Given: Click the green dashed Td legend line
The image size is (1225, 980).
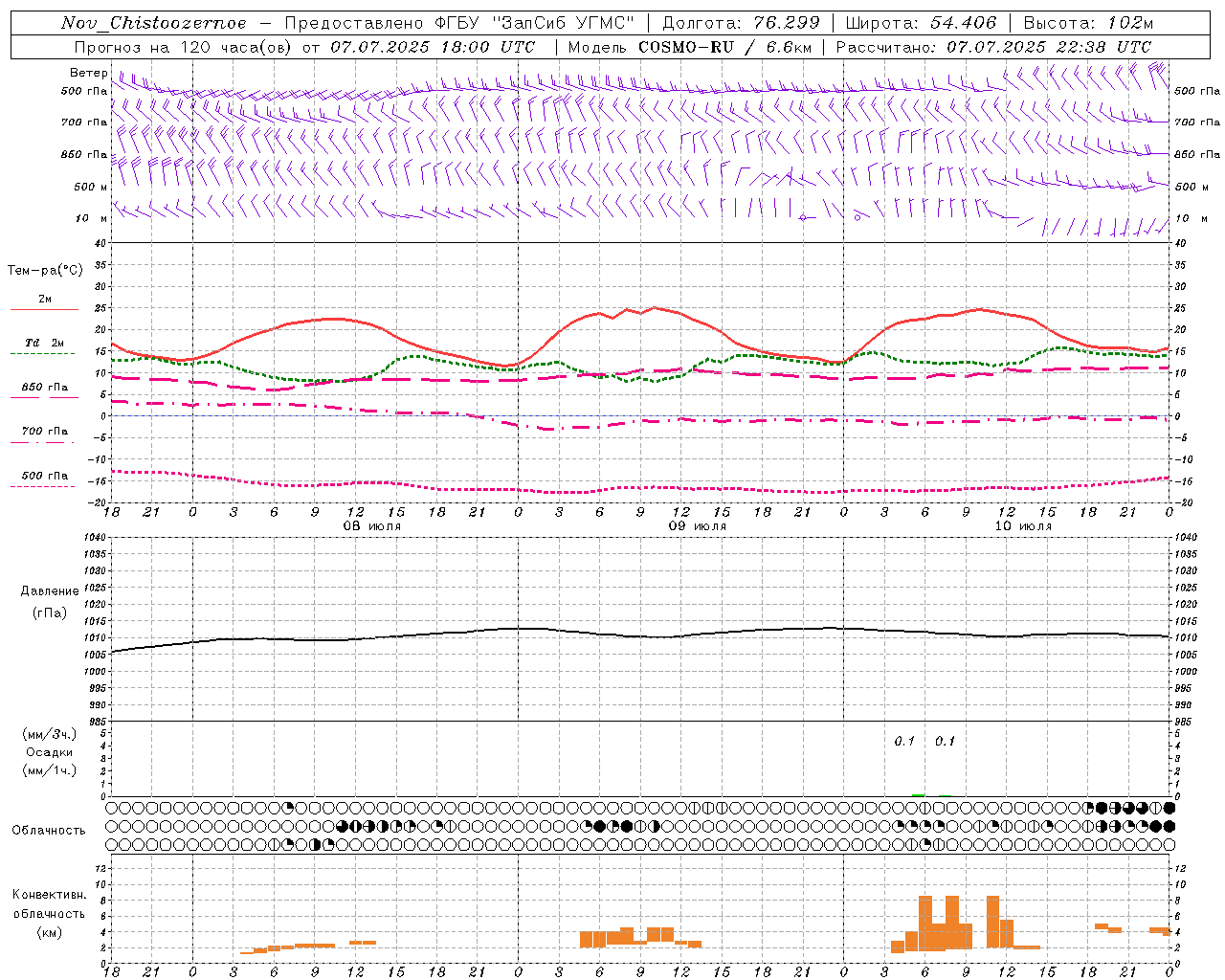Looking at the screenshot, I should point(42,353).
